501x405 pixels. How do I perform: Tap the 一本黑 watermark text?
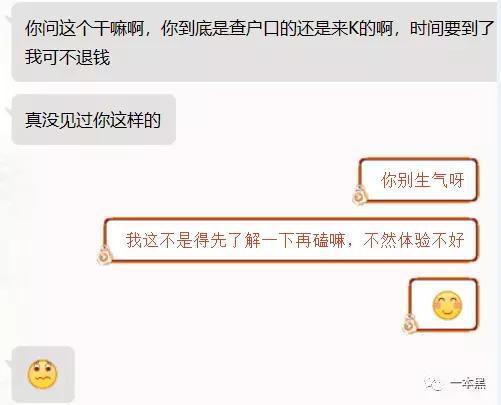click(468, 384)
